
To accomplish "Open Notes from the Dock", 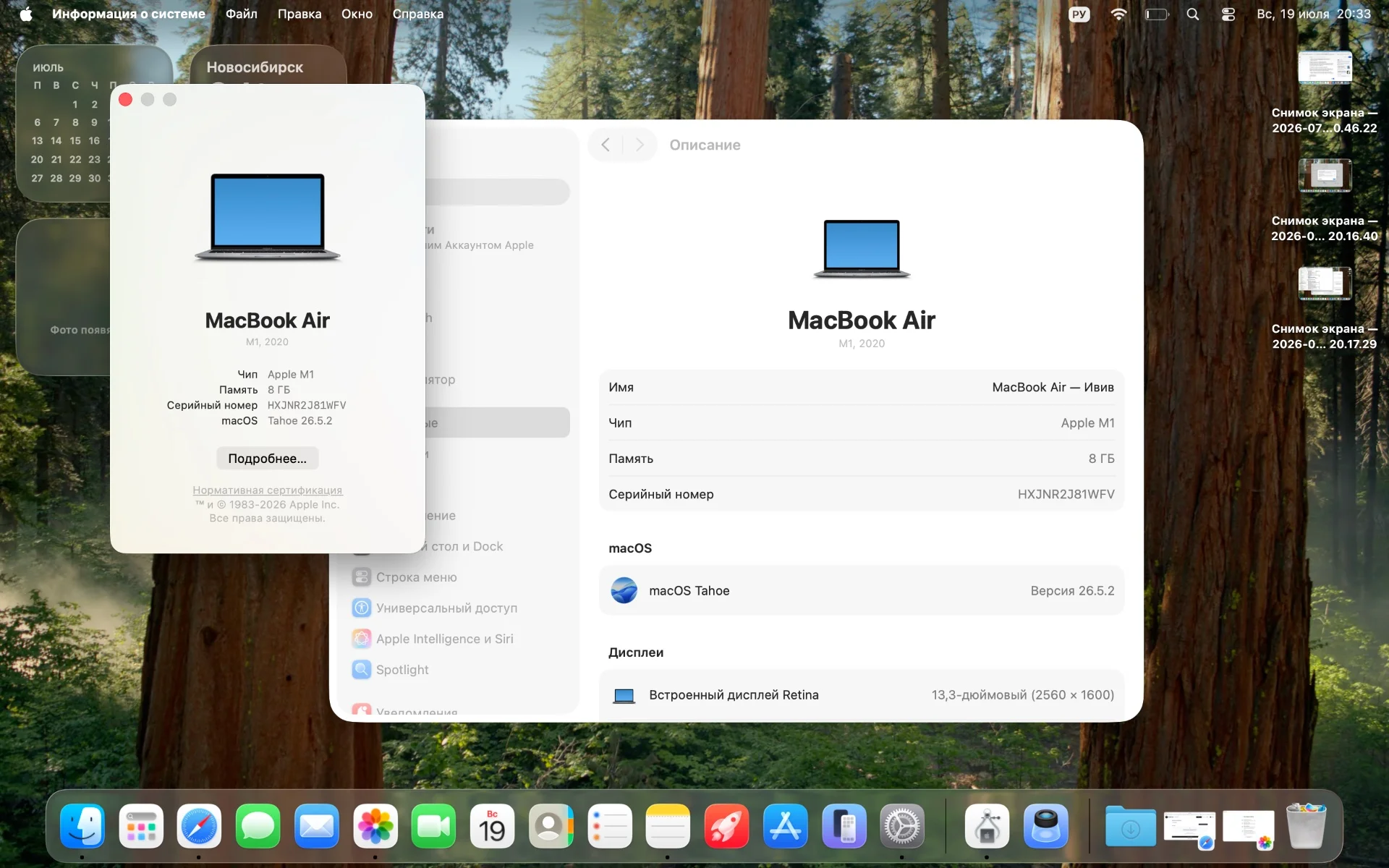I will [x=668, y=825].
